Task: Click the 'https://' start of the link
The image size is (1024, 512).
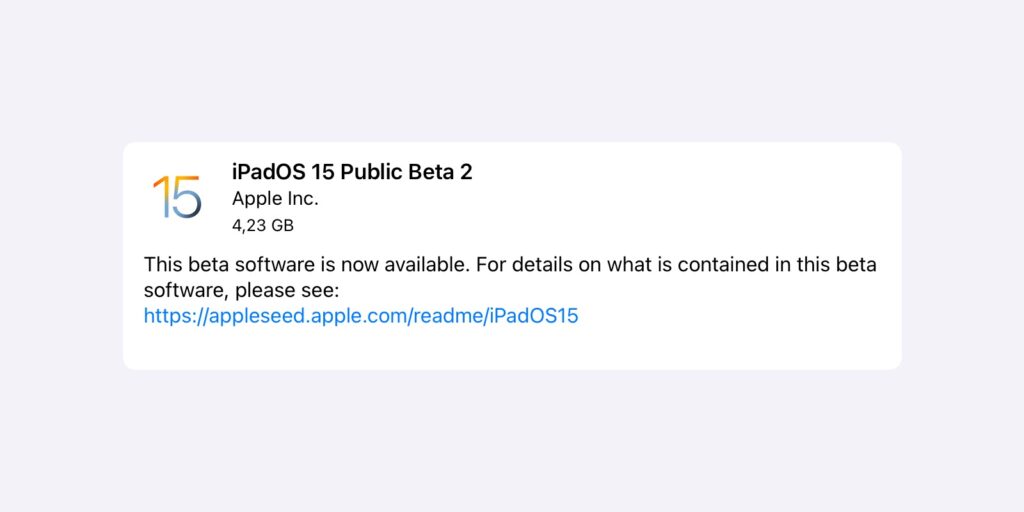Action: coord(172,316)
